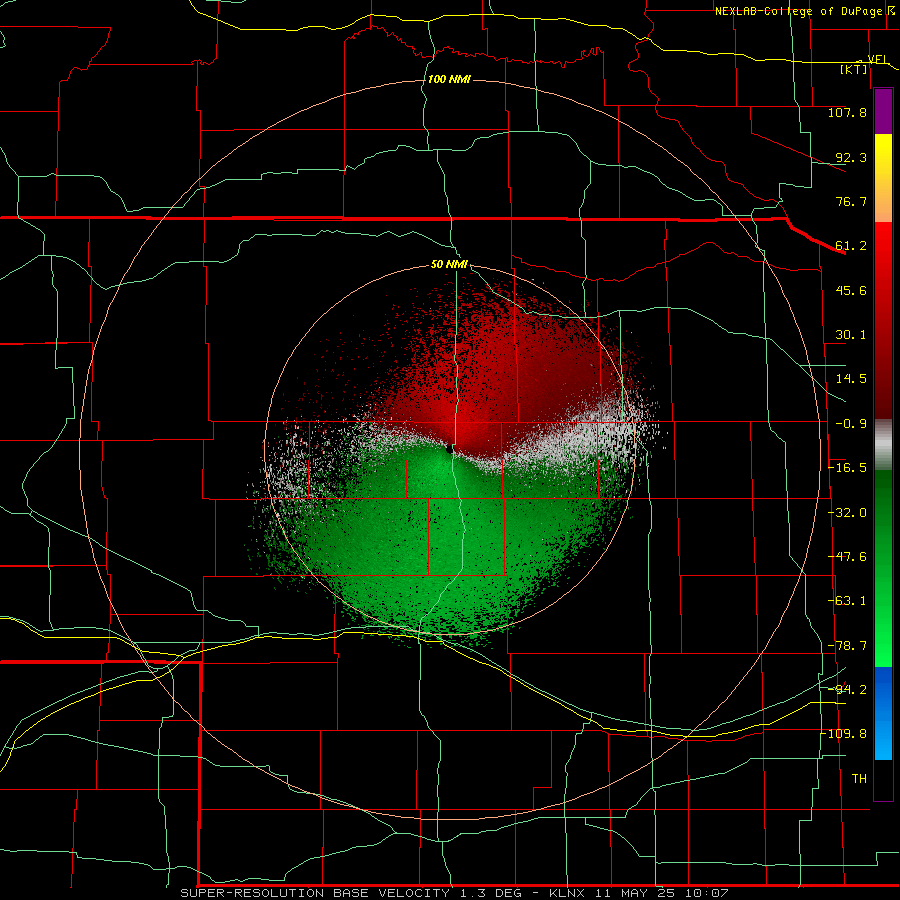Select the gray near-zero segment of color scale
The image size is (900, 900).
883,444
